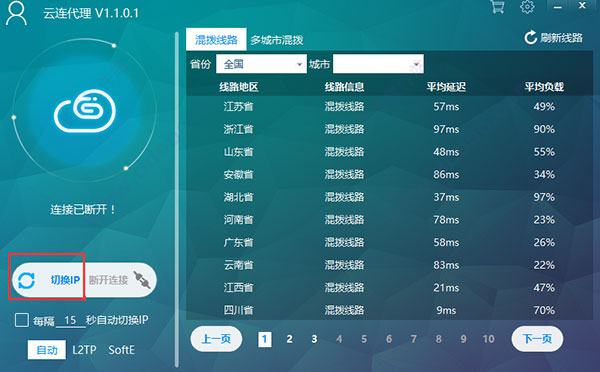Open the shopping cart icon

point(497,7)
